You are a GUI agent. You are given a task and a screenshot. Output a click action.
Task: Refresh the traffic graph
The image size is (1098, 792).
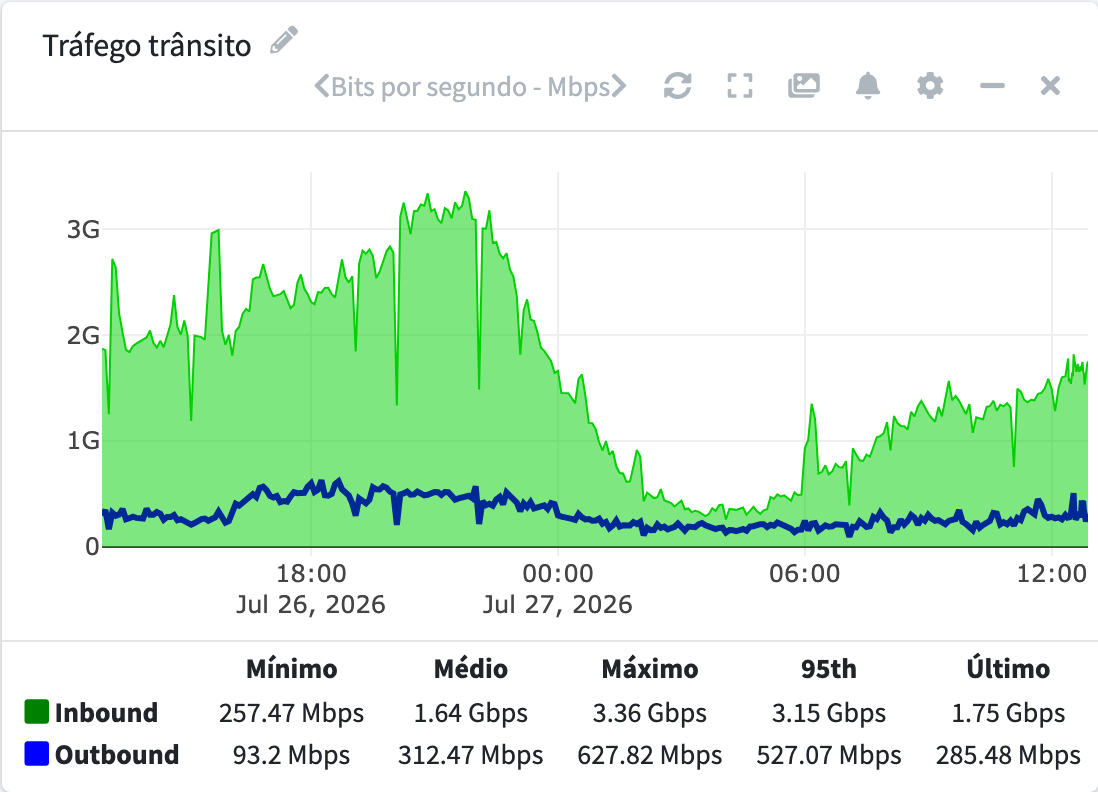point(677,86)
